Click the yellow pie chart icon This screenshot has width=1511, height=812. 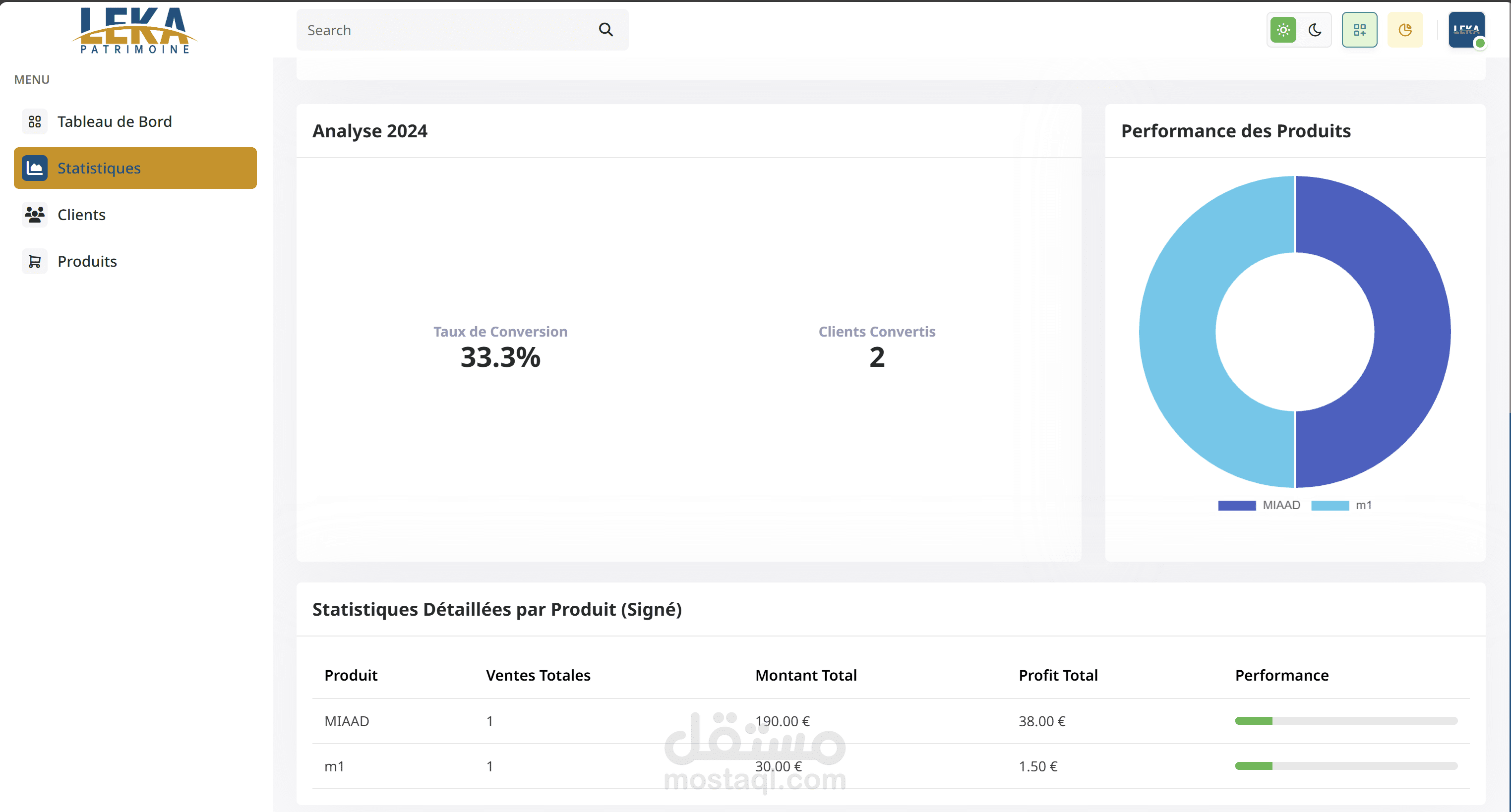click(1405, 30)
